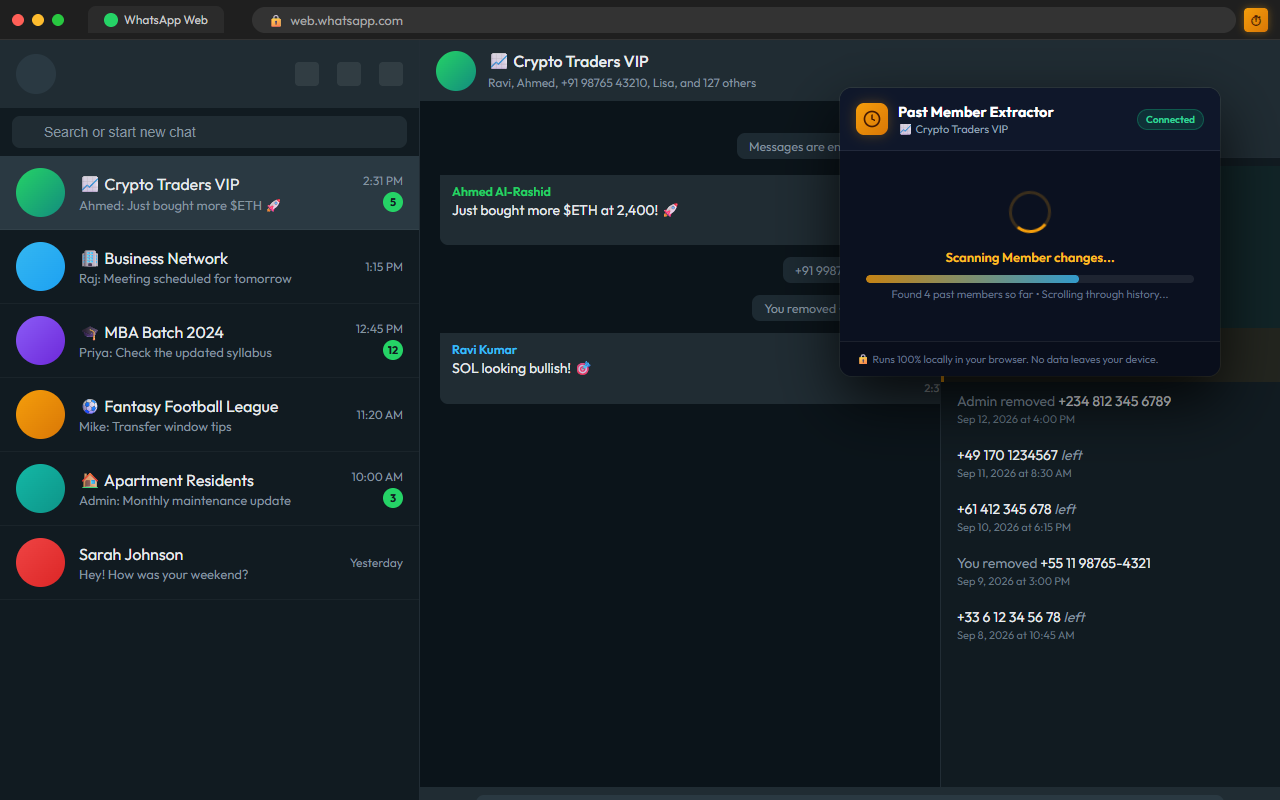Click the web.whatsapp.com address bar
This screenshot has height=800, width=1280.
[x=744, y=20]
